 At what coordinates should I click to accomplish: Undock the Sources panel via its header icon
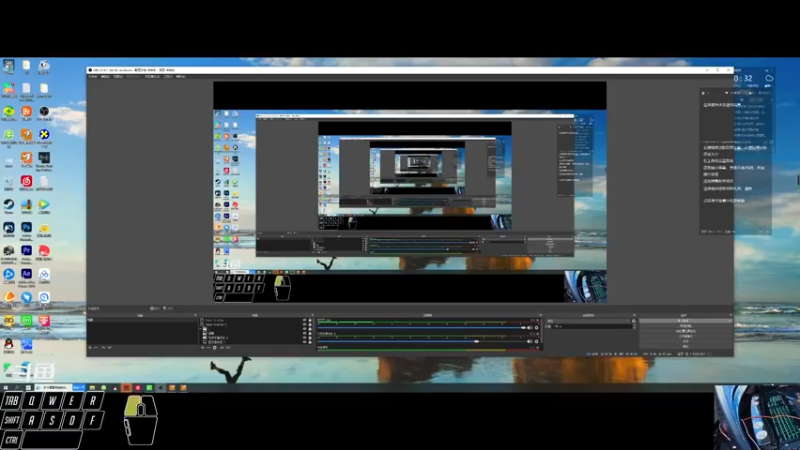(x=312, y=315)
